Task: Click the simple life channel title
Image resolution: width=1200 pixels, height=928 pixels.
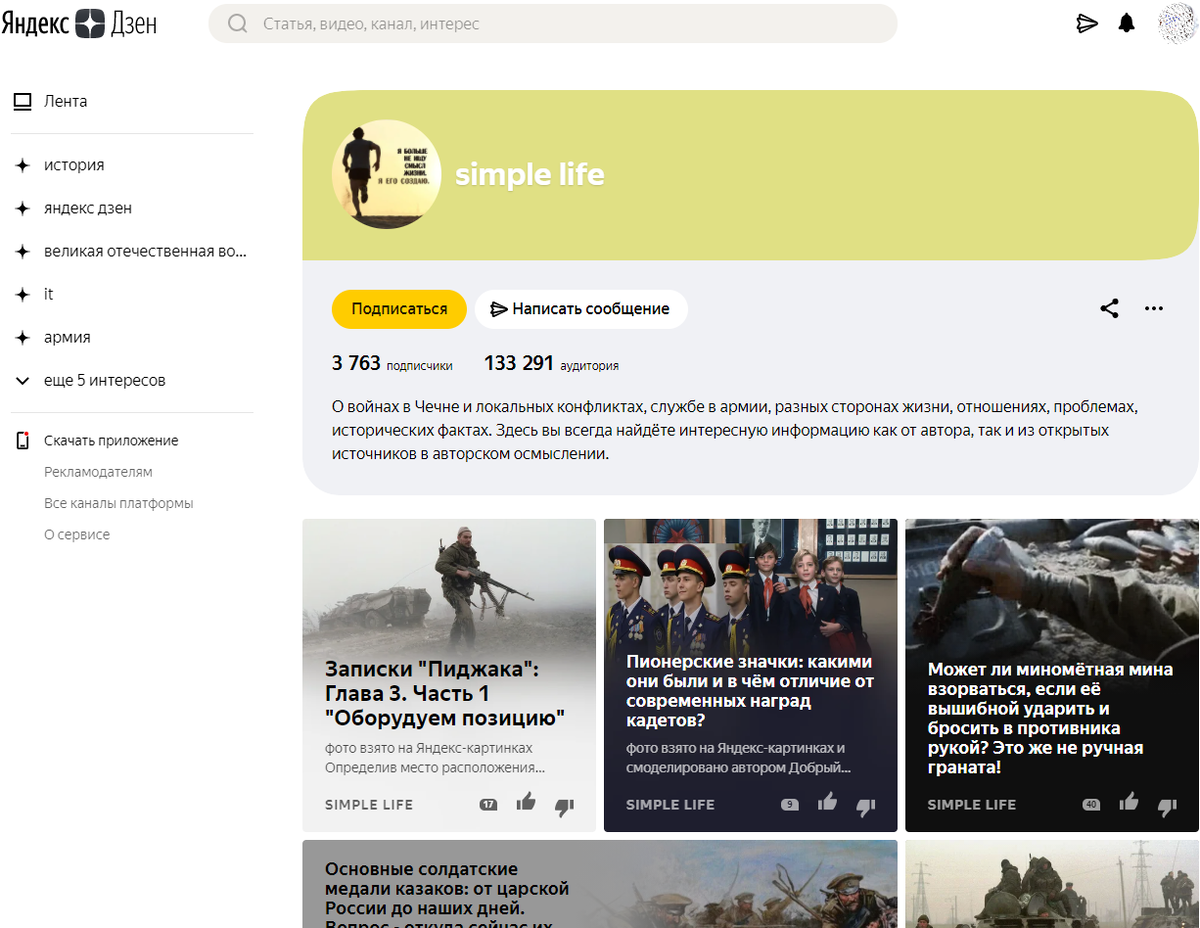Action: pos(530,175)
